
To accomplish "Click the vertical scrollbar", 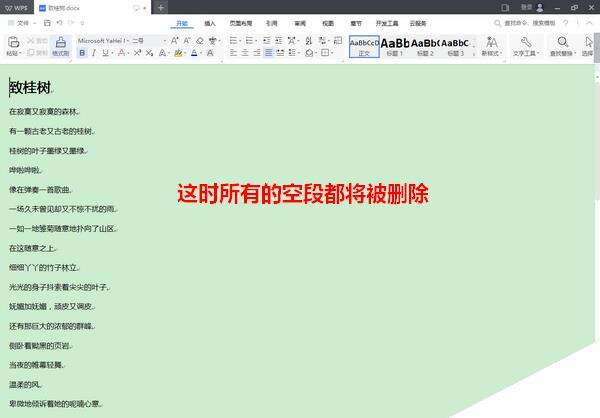I will tap(597, 207).
